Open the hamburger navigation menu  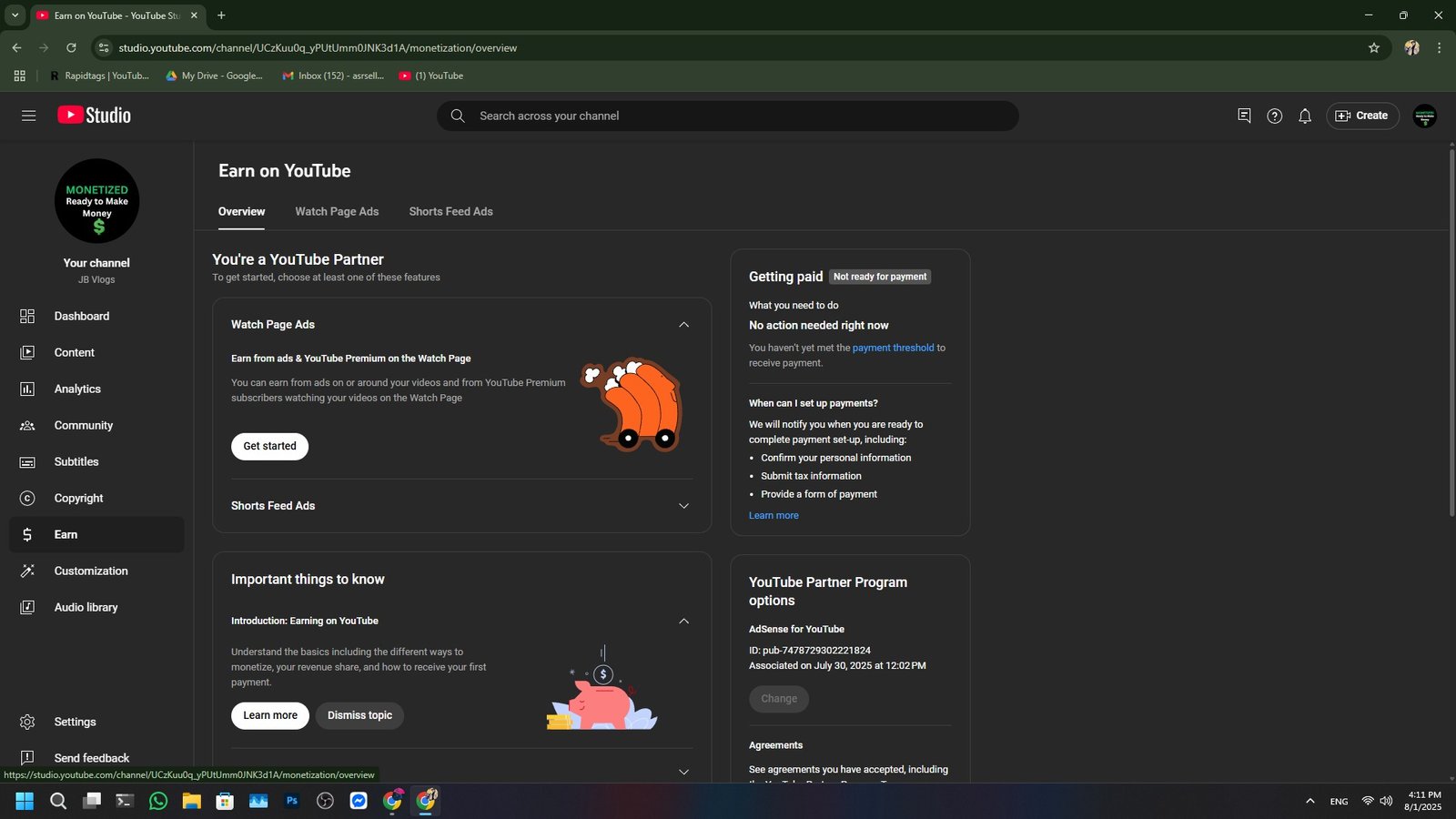coord(28,116)
